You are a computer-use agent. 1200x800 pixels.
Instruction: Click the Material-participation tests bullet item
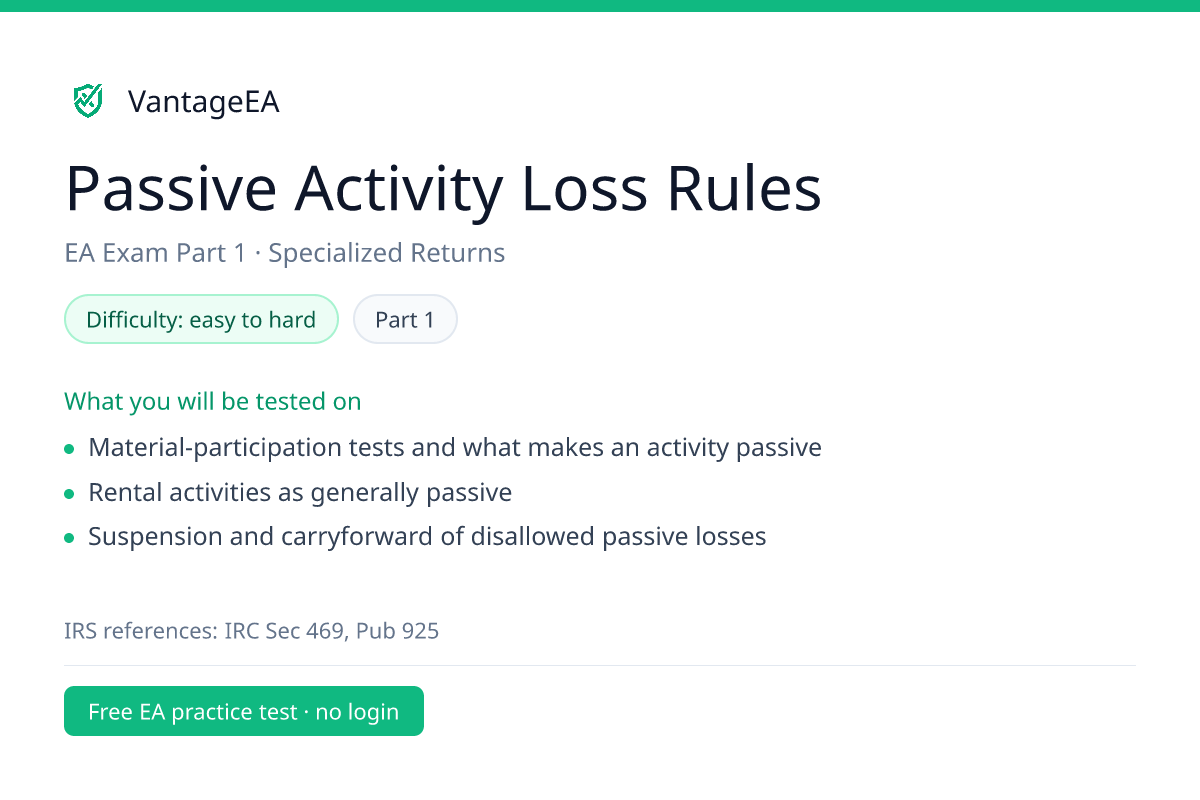(455, 447)
